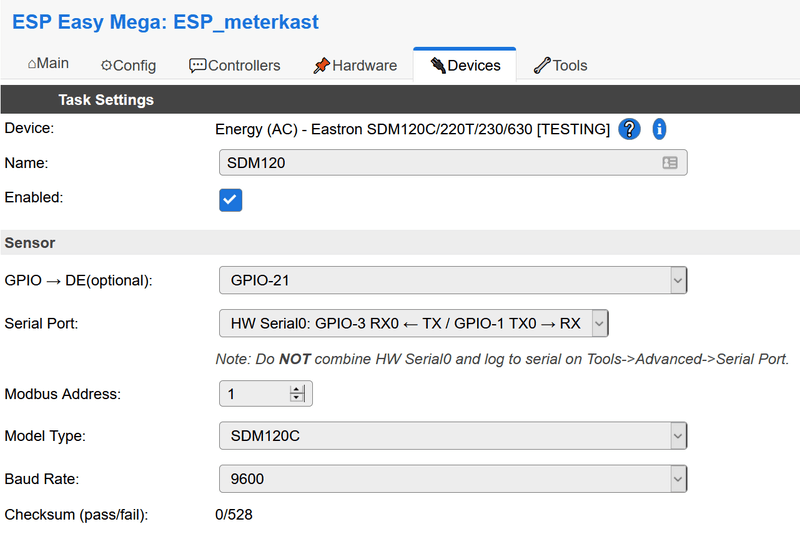Open the Tools tab
Screen dimensions: 800x534
561,65
